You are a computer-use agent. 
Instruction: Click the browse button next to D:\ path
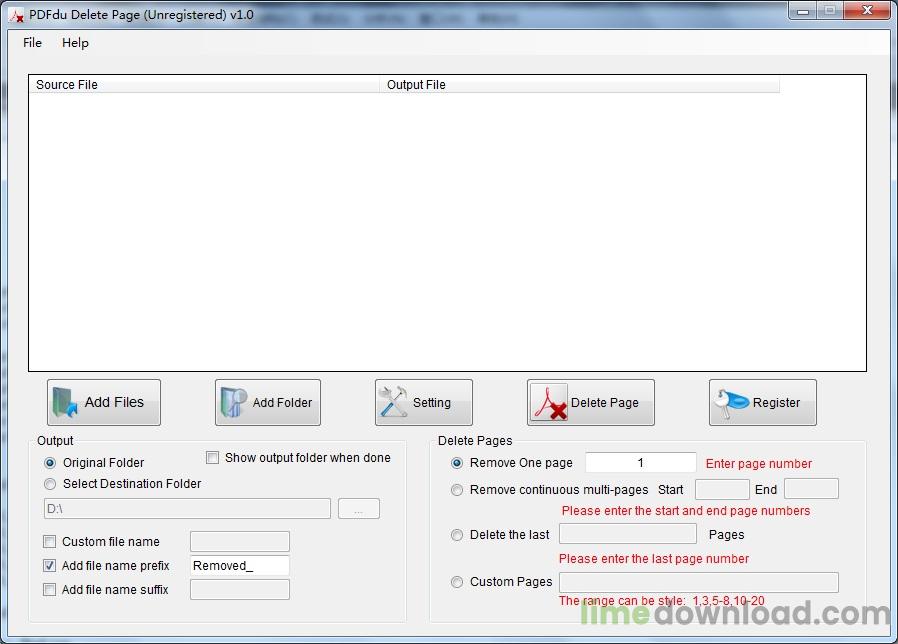point(359,509)
